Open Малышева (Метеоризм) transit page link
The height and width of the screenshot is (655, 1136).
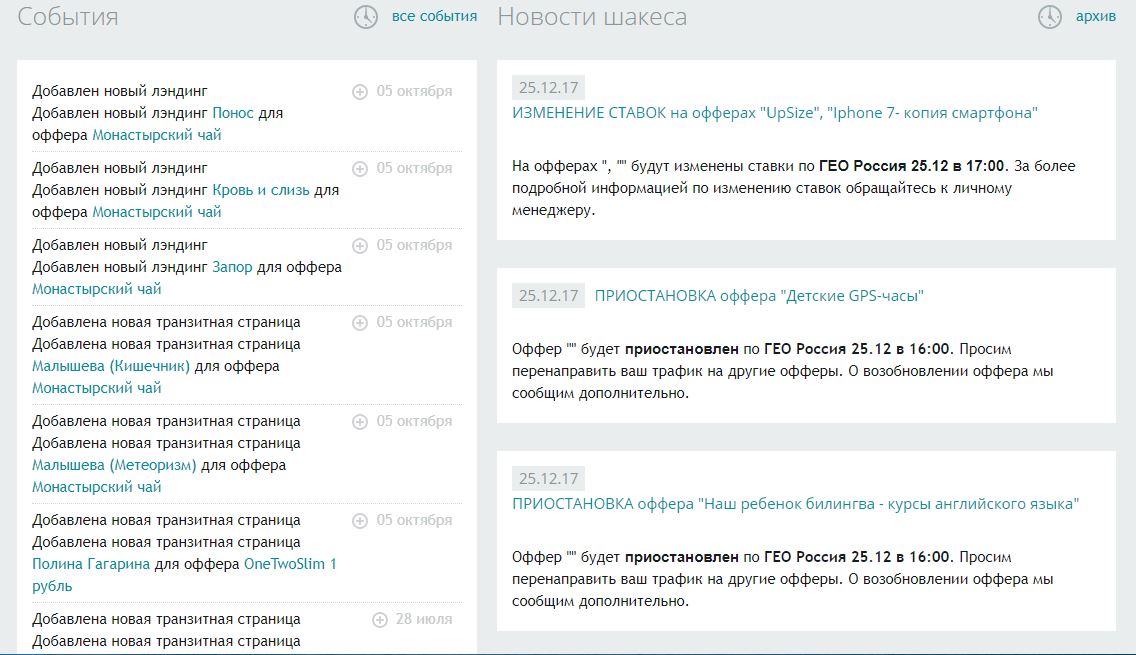114,465
